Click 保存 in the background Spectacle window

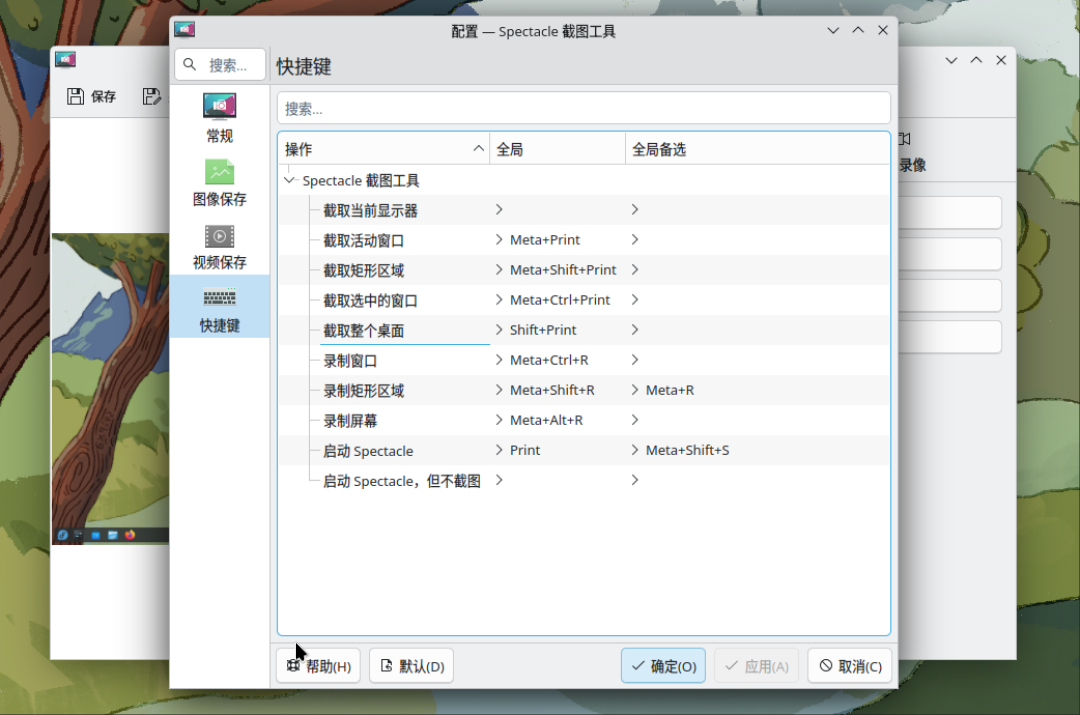[x=92, y=96]
